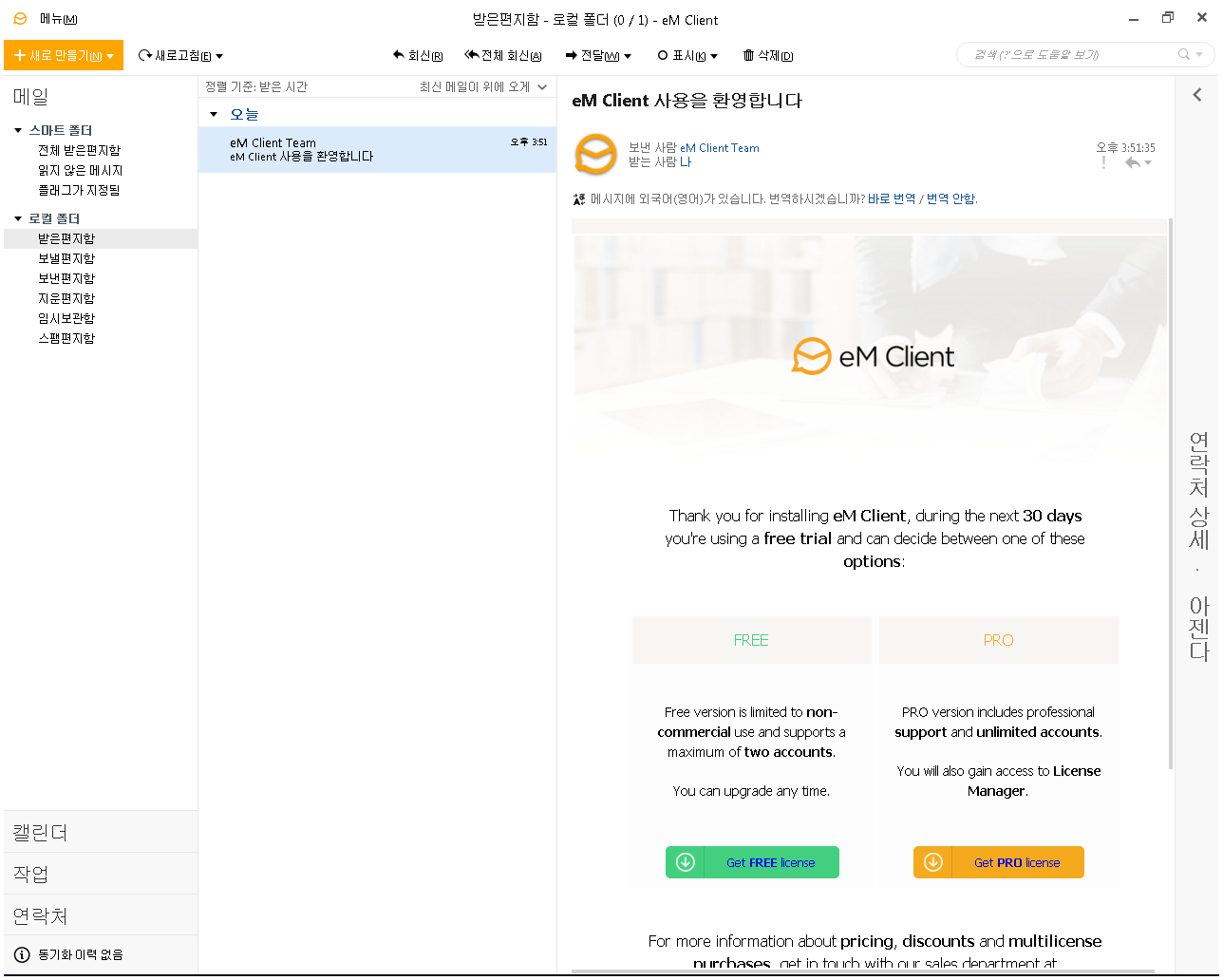Viewport: 1223px width, 980px height.
Task: Open the 메뉴 main menu
Action: click(58, 19)
